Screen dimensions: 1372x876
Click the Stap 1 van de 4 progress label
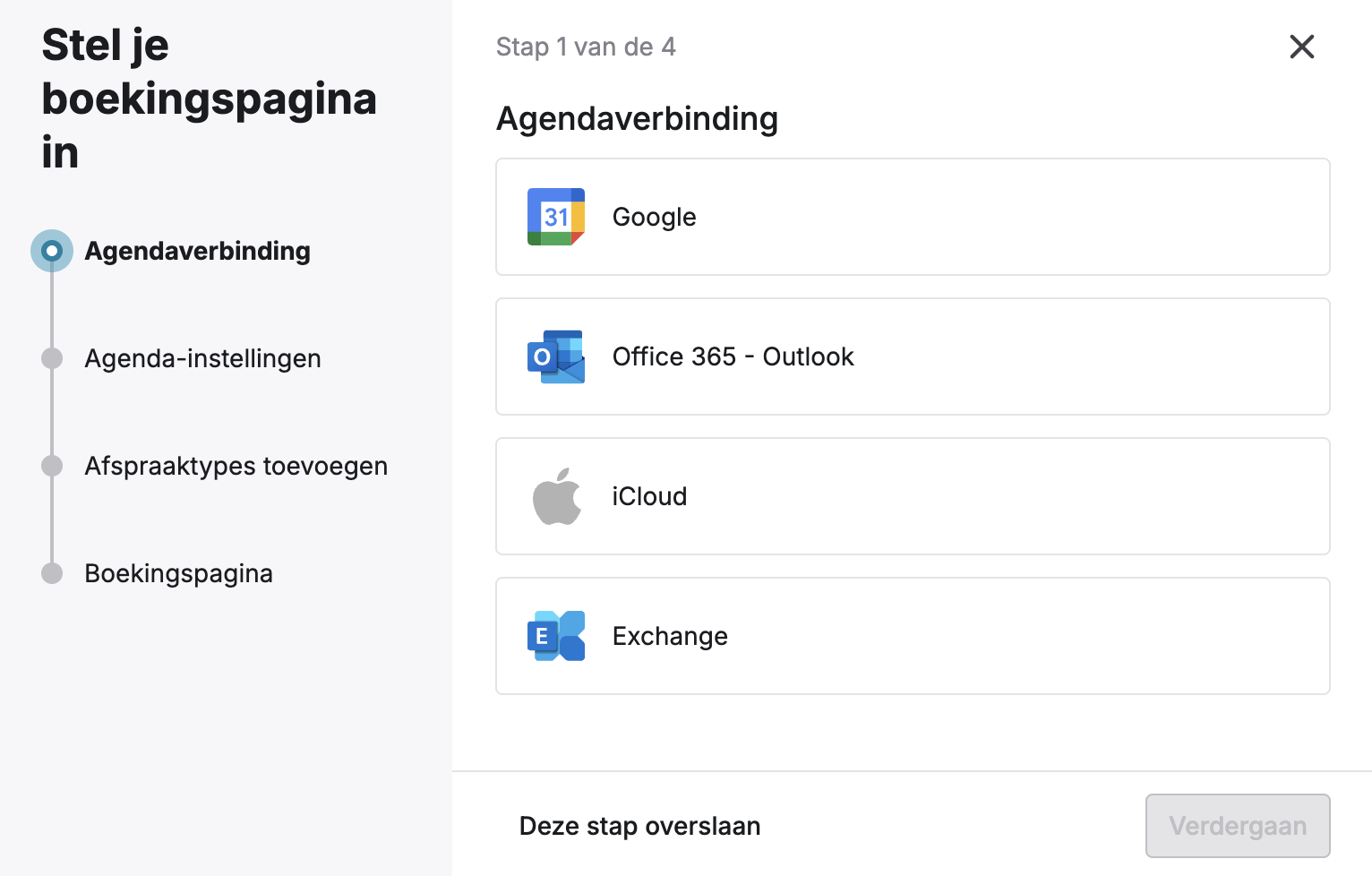click(586, 46)
